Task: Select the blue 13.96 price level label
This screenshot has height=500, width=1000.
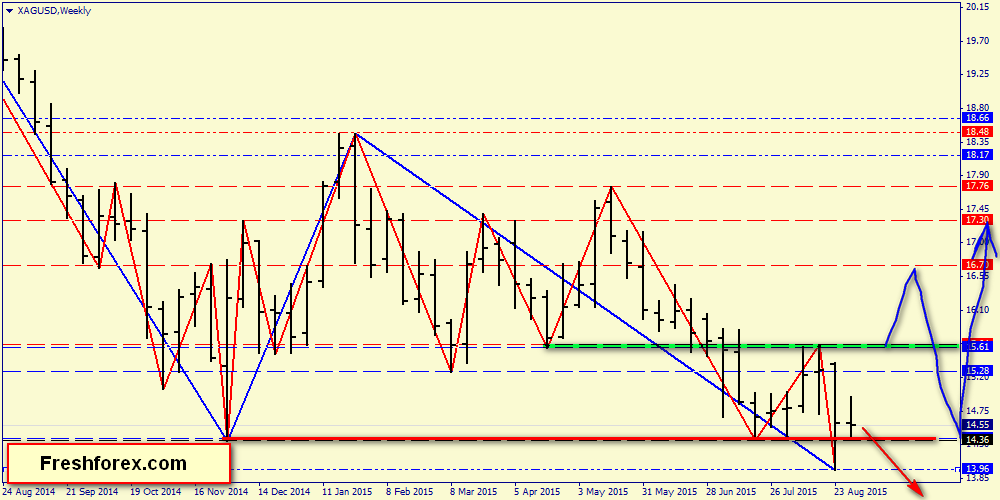Action: [978, 469]
